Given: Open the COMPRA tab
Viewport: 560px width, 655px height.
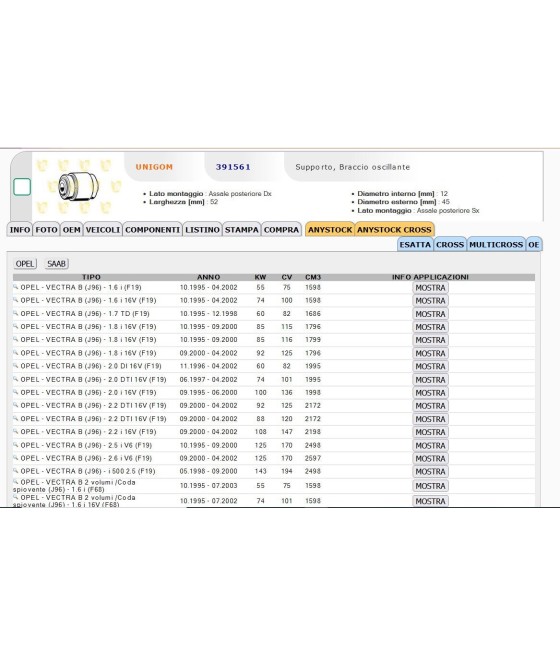Looking at the screenshot, I should pyautogui.click(x=281, y=230).
